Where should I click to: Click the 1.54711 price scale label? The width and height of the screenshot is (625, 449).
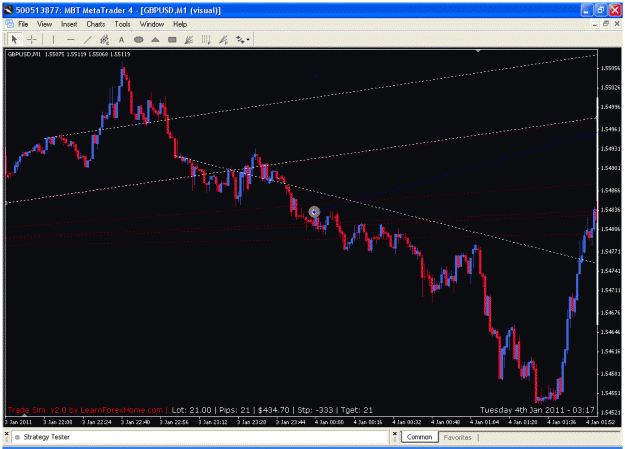[610, 290]
